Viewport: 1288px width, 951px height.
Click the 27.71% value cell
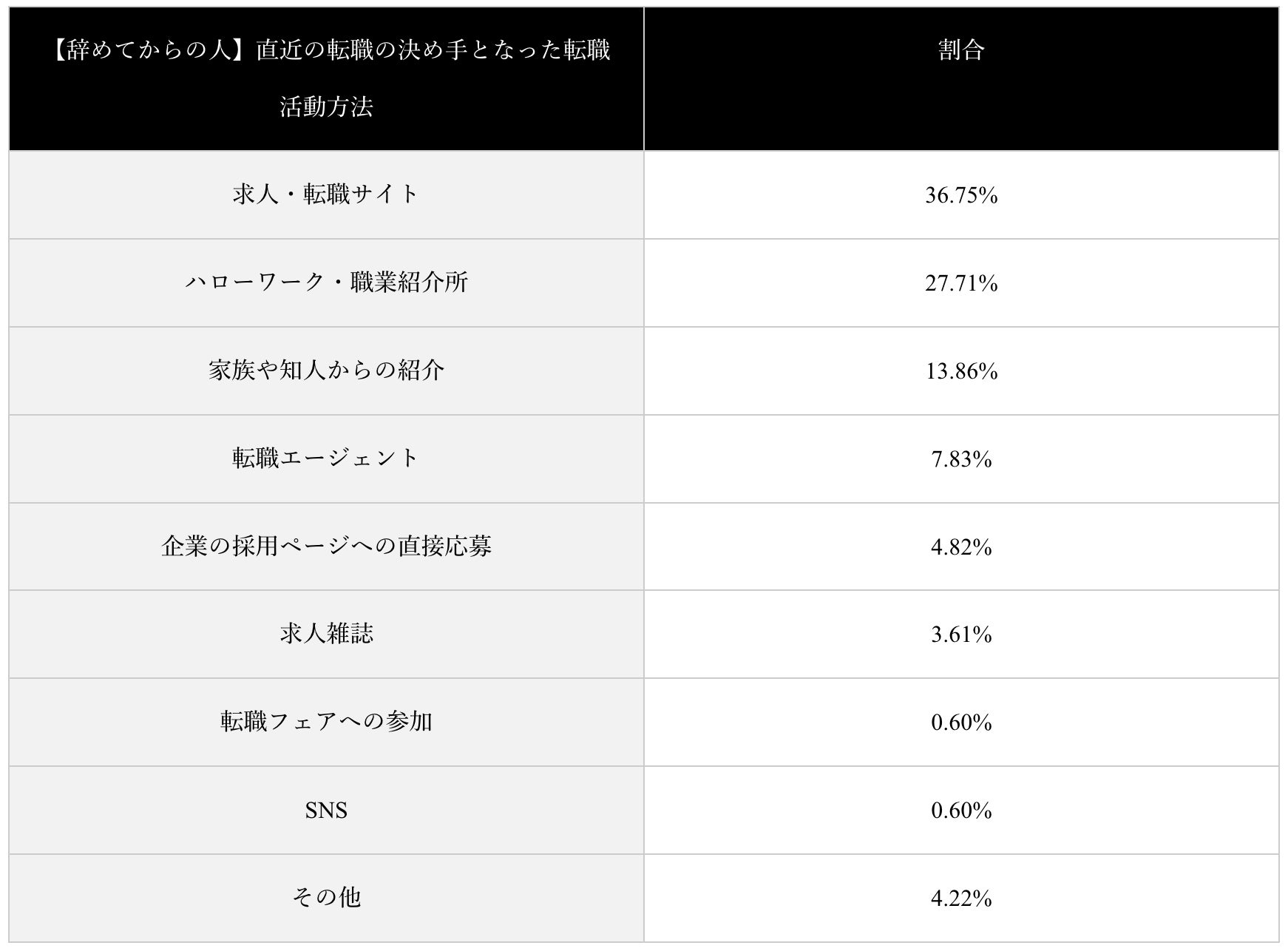pos(960,283)
